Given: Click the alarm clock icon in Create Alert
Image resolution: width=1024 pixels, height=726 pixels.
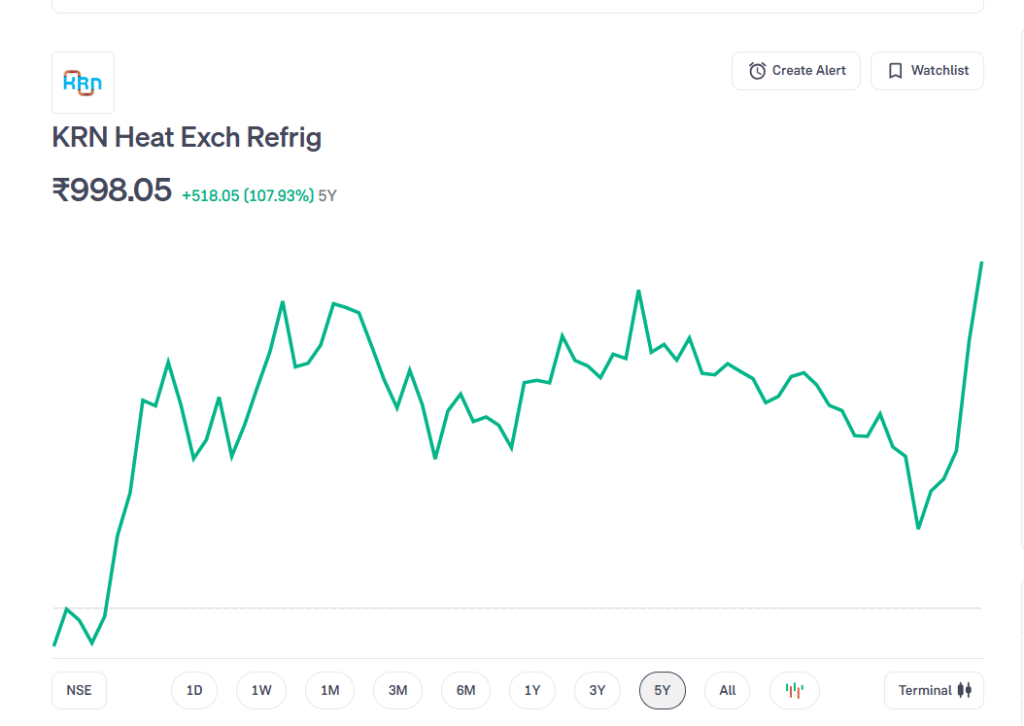Looking at the screenshot, I should coord(757,71).
